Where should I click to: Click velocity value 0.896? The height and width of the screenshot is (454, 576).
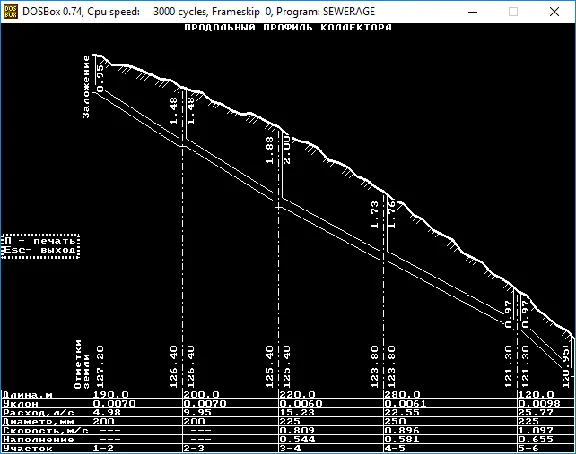(402, 430)
